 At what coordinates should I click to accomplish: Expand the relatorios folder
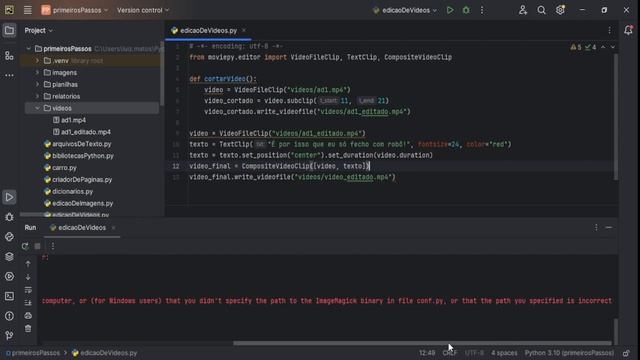[38, 96]
